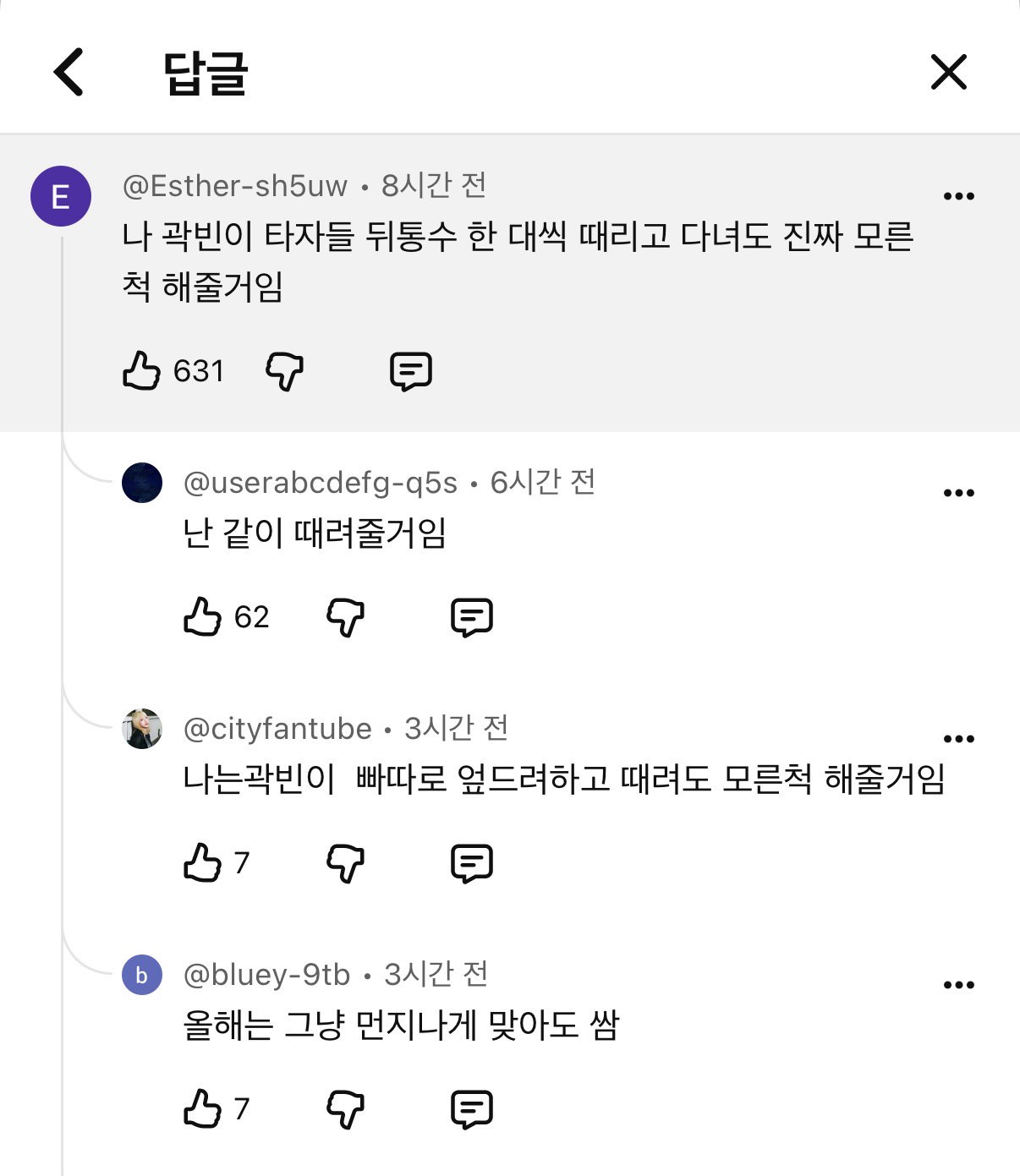1020x1176 pixels.
Task: Dislike the reply by @cityfantube
Action: click(345, 863)
